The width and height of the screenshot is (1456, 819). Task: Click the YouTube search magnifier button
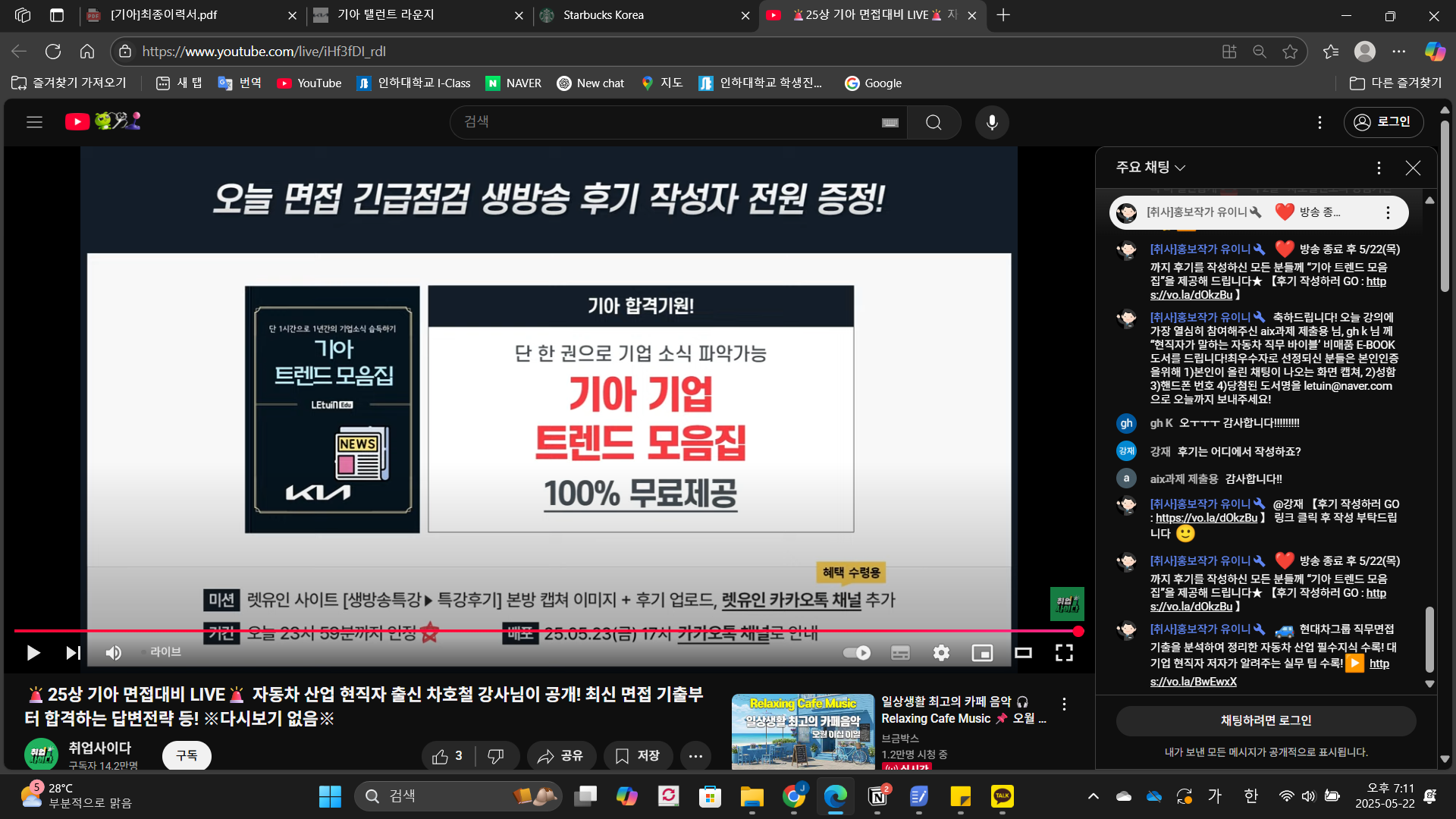tap(934, 122)
